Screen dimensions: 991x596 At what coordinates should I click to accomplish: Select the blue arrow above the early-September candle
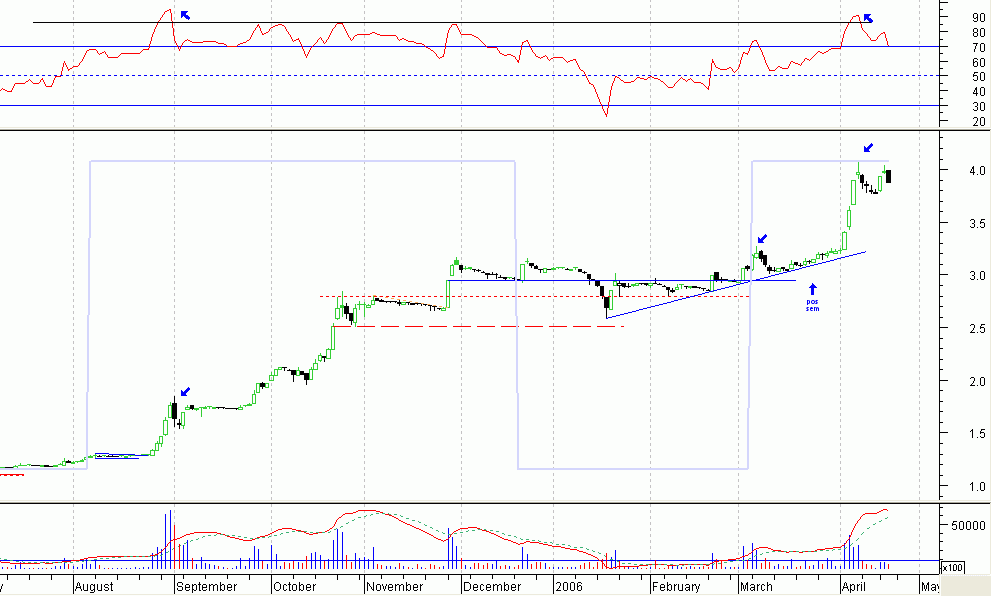185,392
